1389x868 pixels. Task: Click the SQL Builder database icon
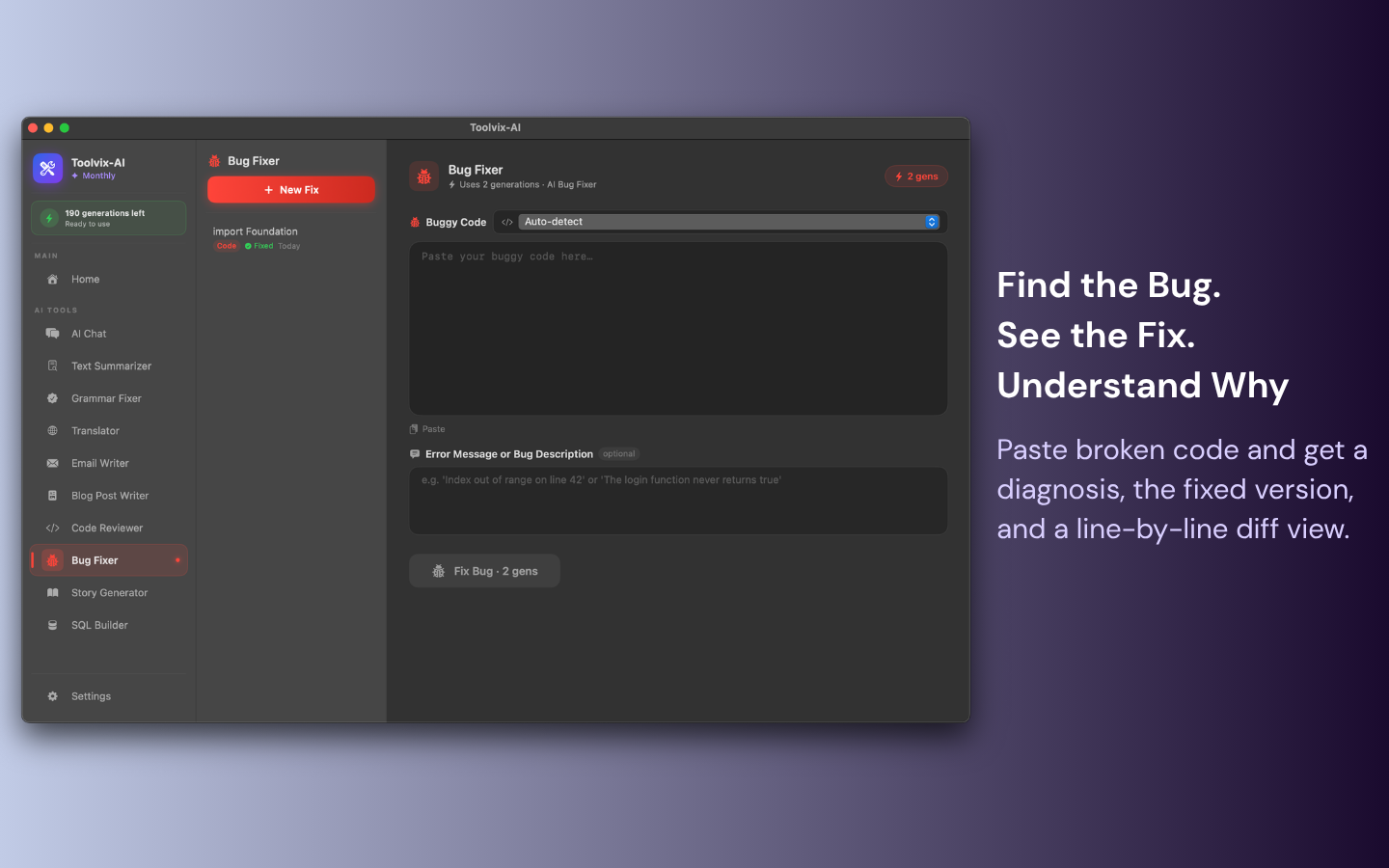tap(53, 626)
